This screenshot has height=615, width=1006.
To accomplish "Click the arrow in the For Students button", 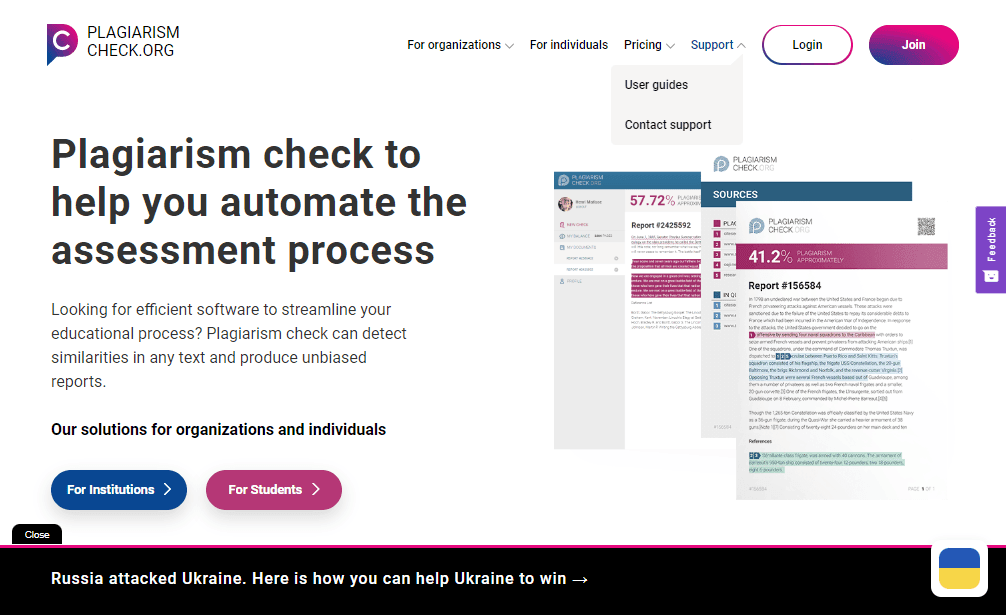I will pos(316,489).
